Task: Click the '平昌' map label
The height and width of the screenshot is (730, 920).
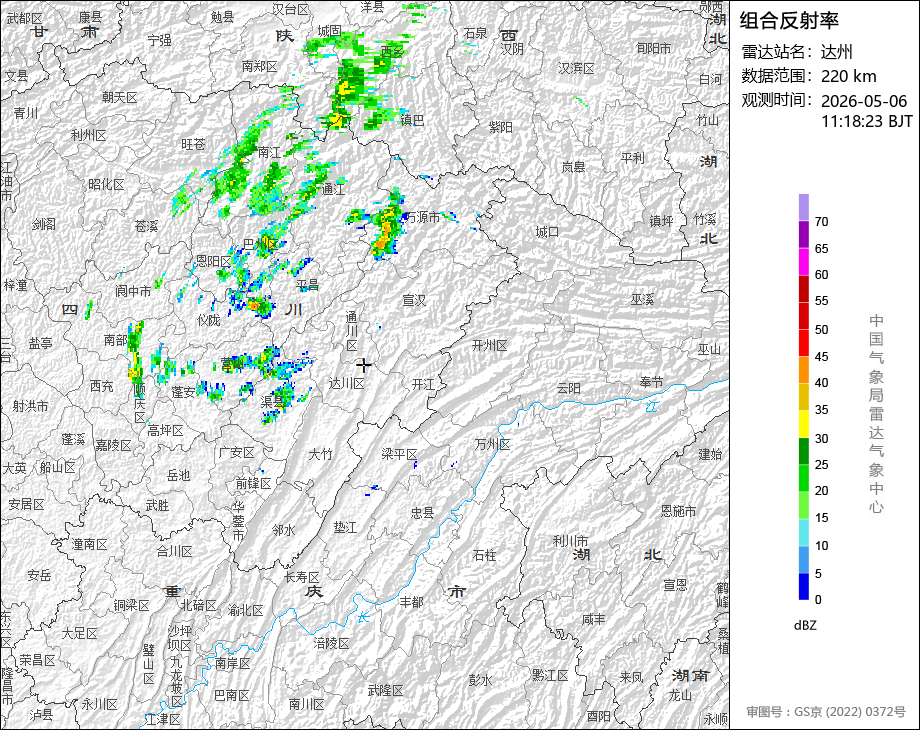Action: [x=307, y=285]
